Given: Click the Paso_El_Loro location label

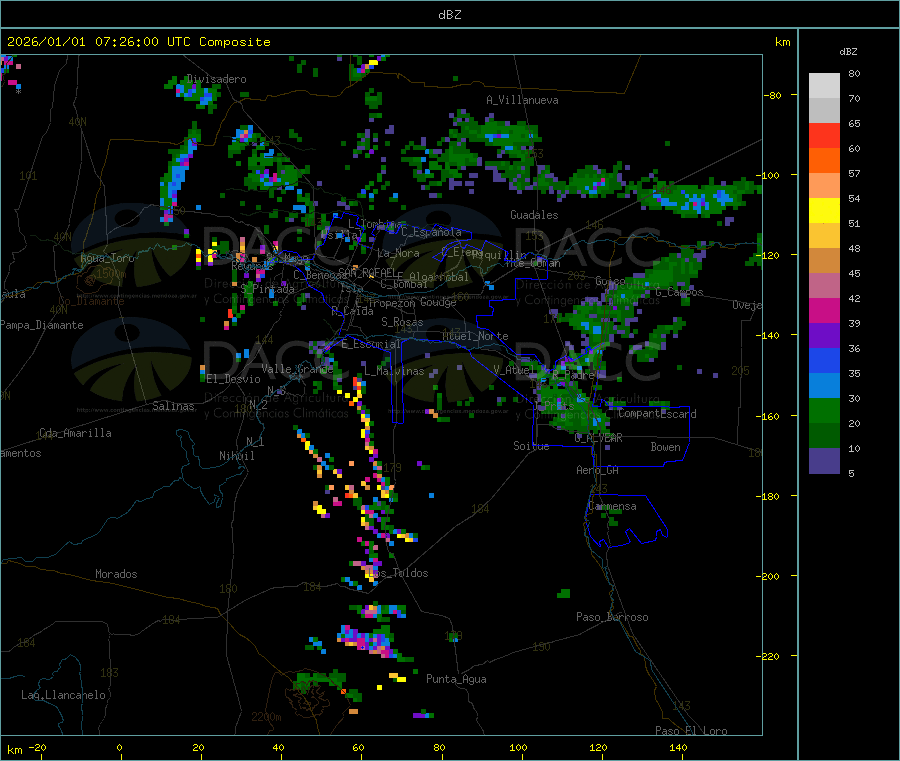Looking at the screenshot, I should click(x=691, y=731).
